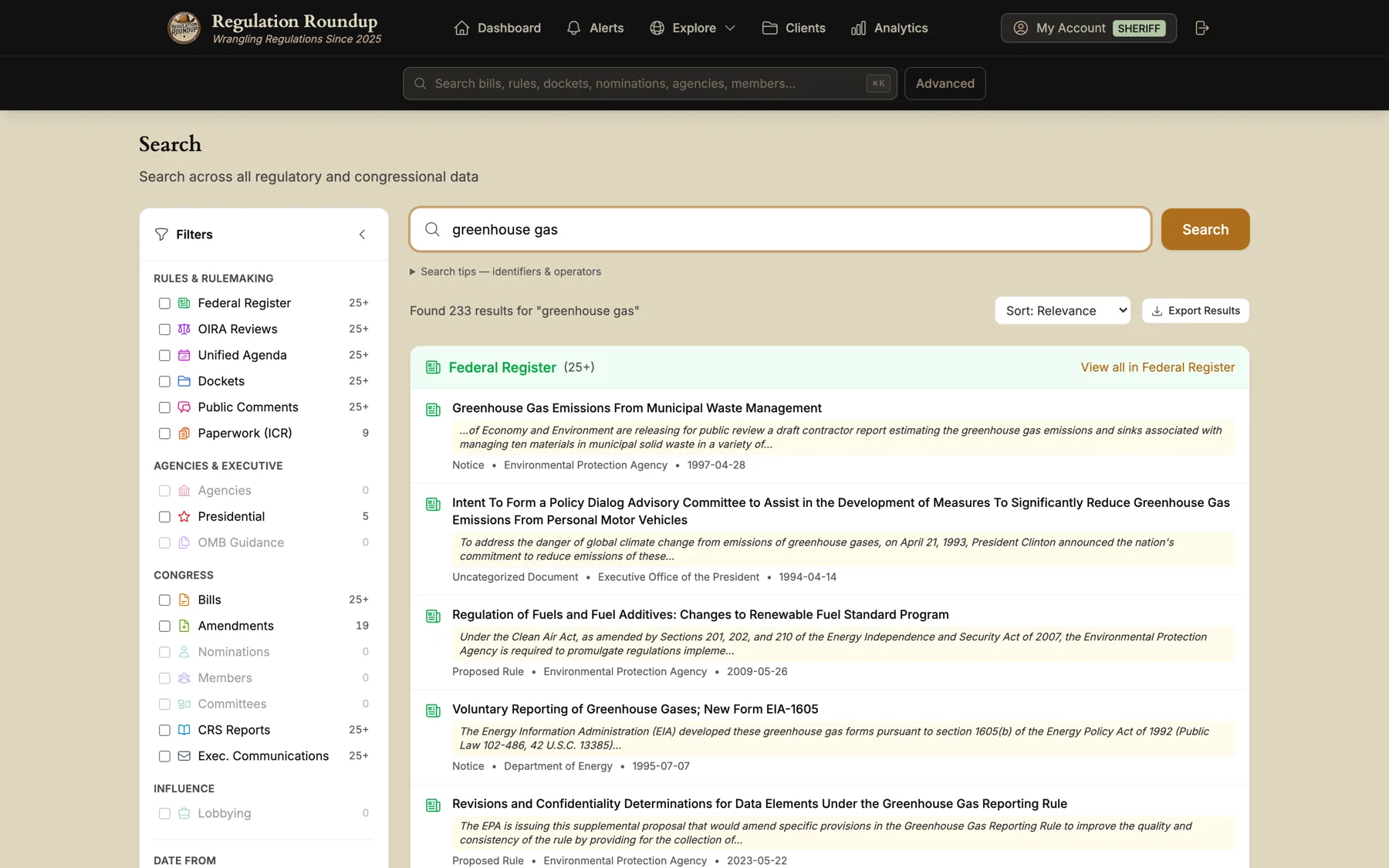Click the Bills document icon

click(x=184, y=600)
